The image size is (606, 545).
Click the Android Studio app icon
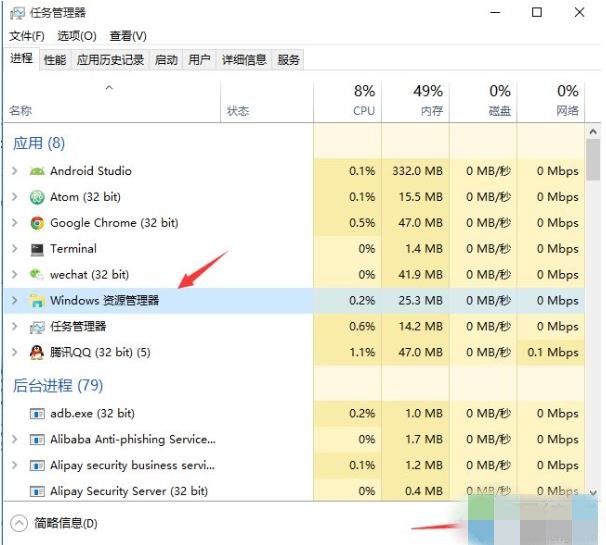coord(37,171)
